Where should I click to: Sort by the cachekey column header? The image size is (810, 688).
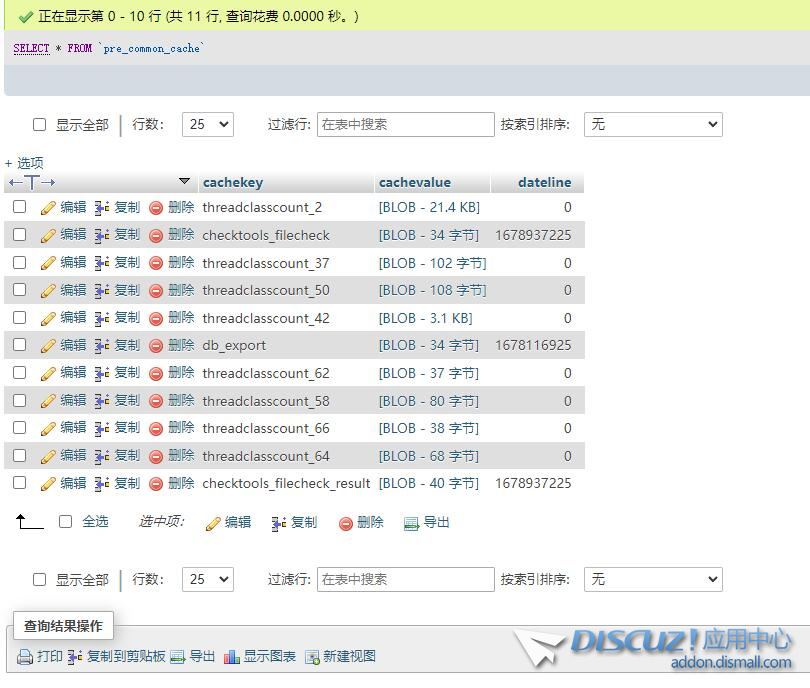(x=233, y=182)
